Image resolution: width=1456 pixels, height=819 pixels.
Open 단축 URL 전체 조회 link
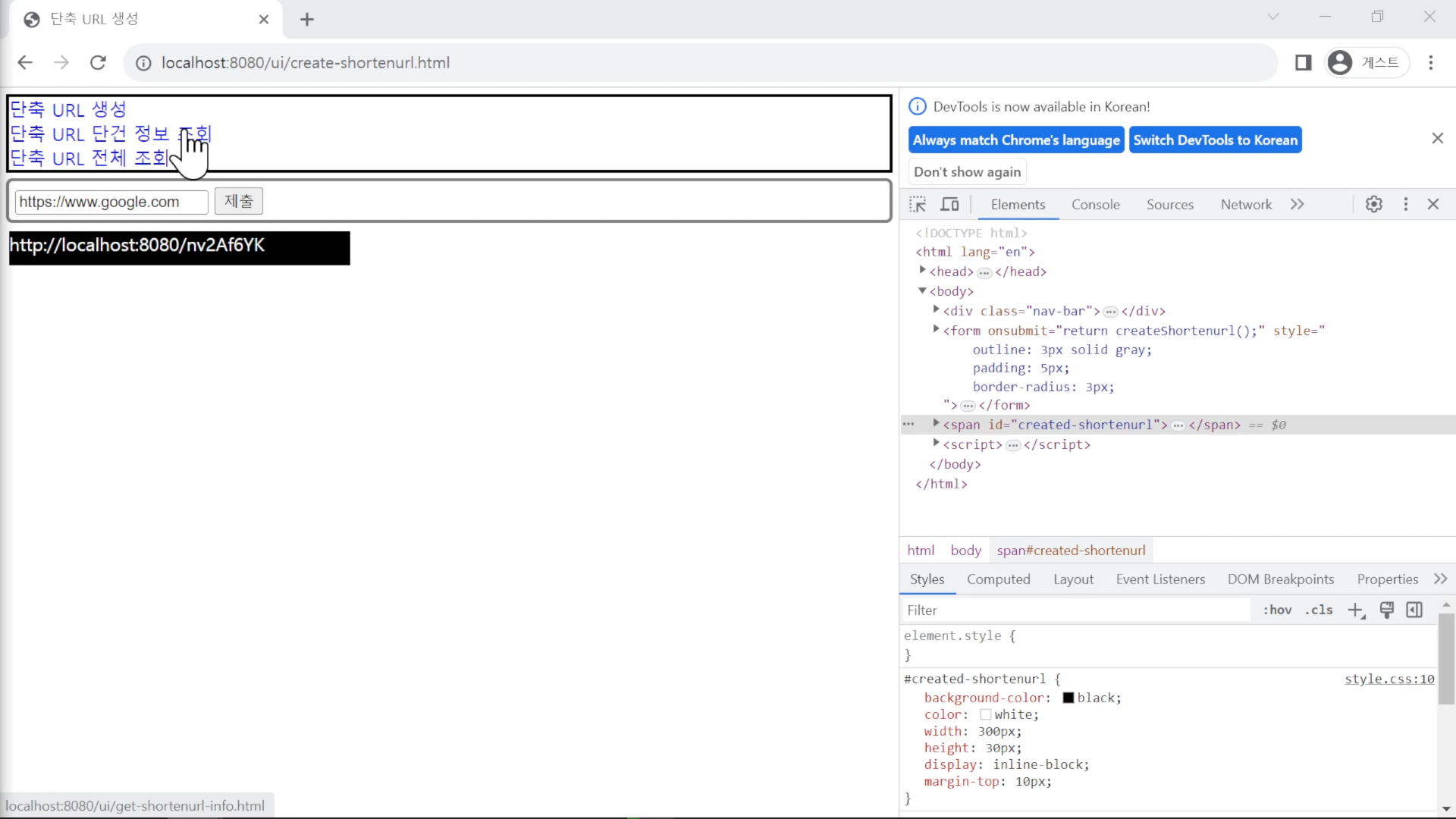[89, 158]
